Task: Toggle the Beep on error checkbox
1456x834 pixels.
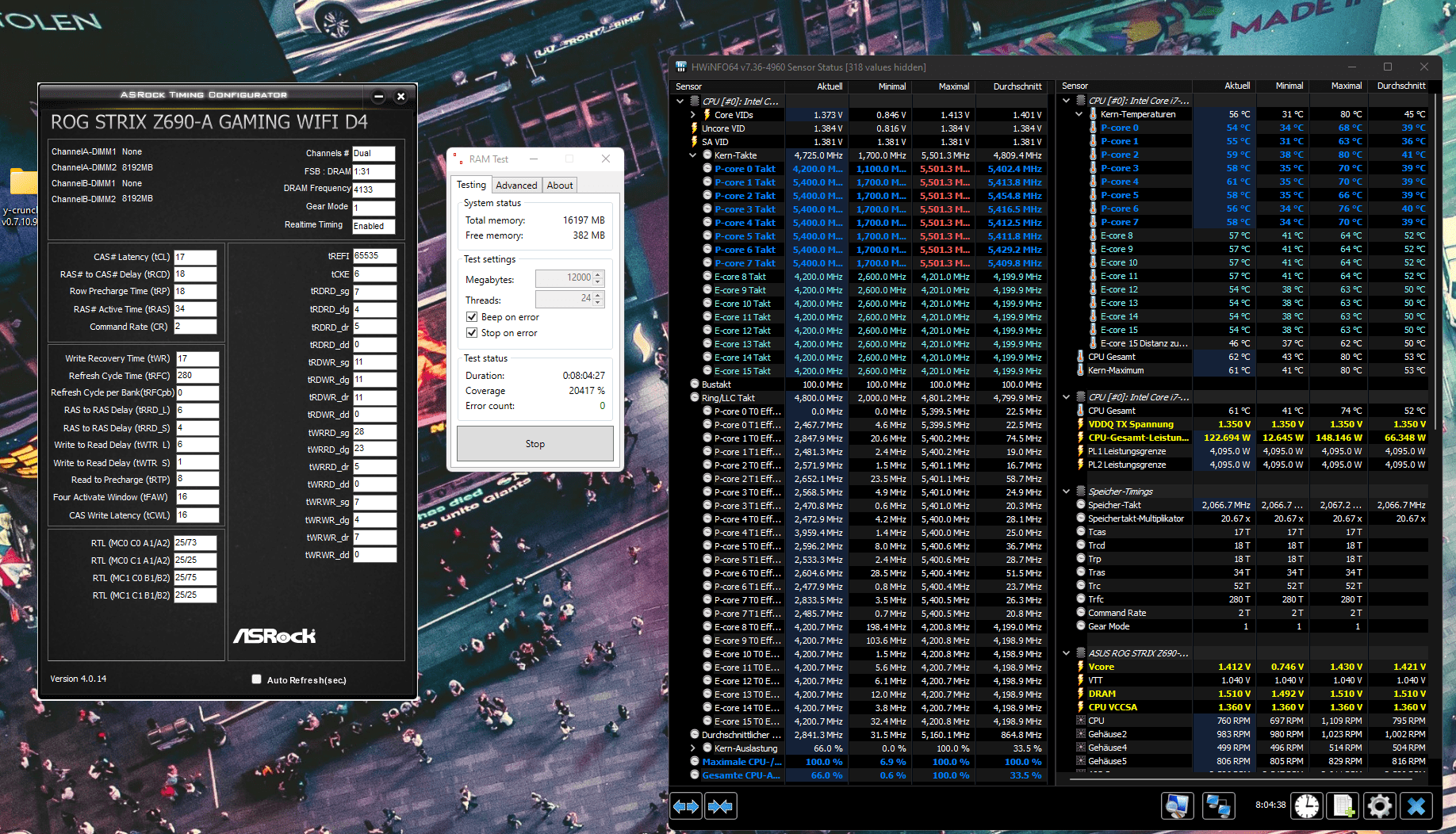Action: tap(472, 317)
